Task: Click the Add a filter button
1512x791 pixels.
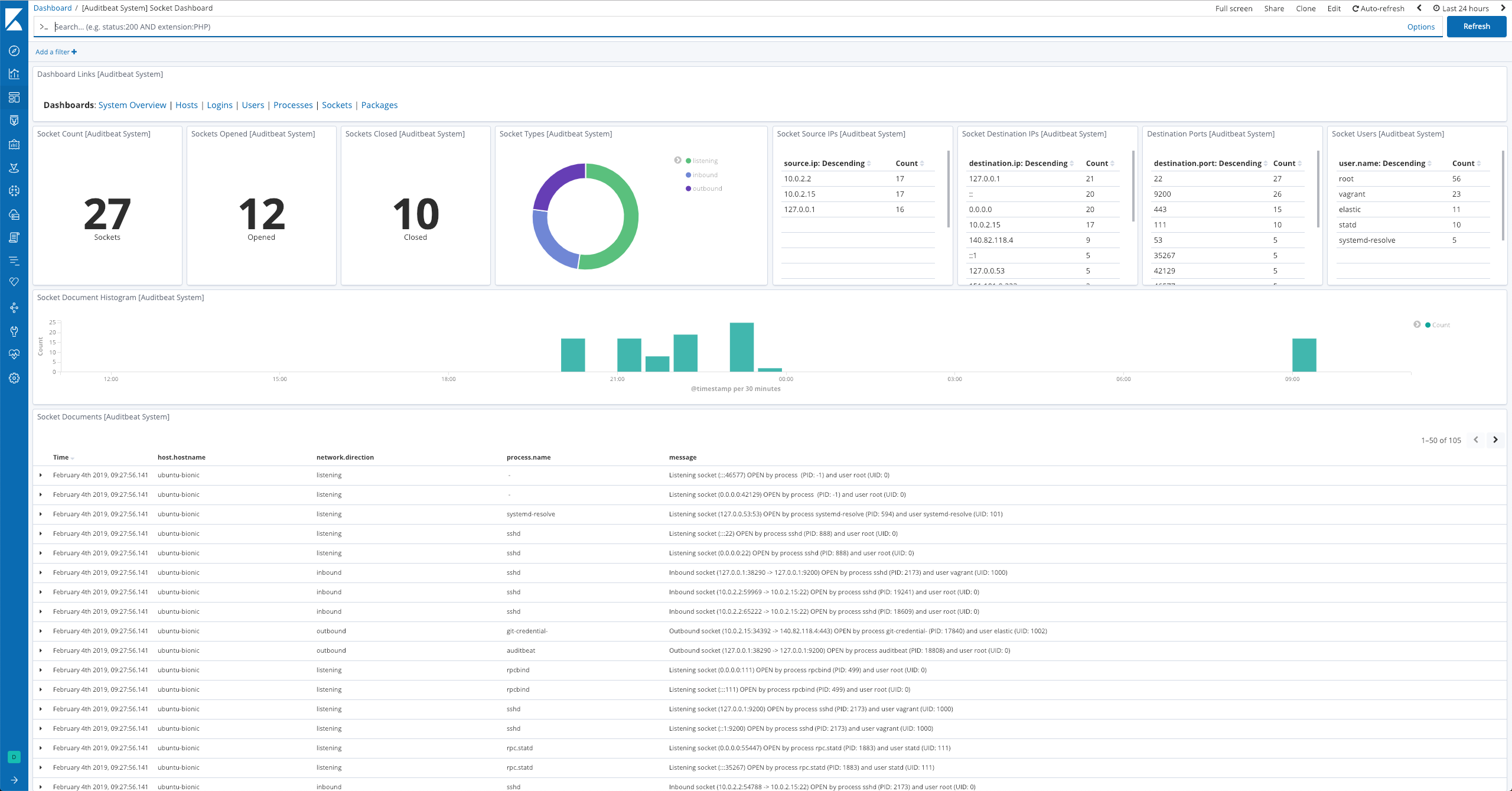Action: (x=57, y=51)
